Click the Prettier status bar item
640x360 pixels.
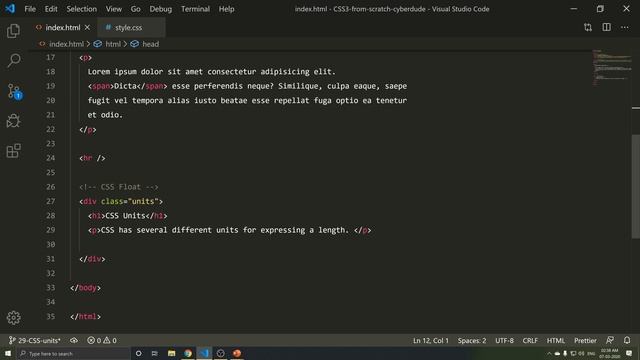point(585,340)
